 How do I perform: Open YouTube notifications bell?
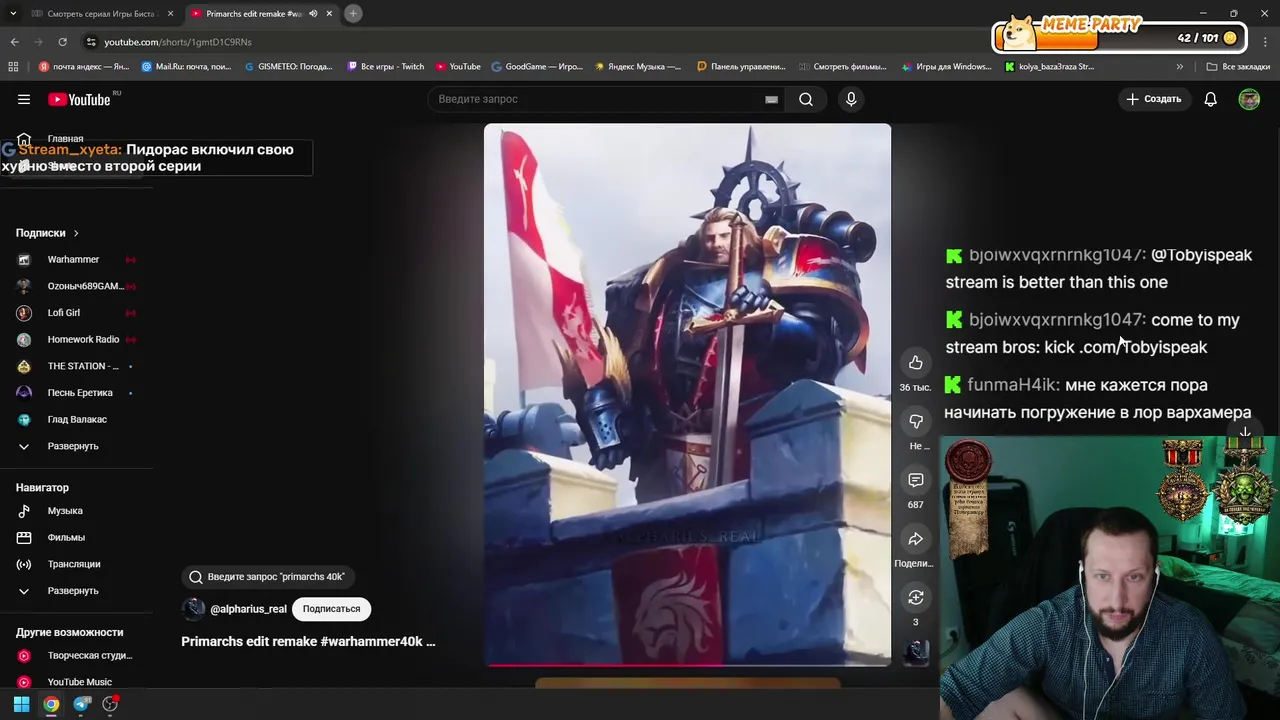[x=1210, y=99]
